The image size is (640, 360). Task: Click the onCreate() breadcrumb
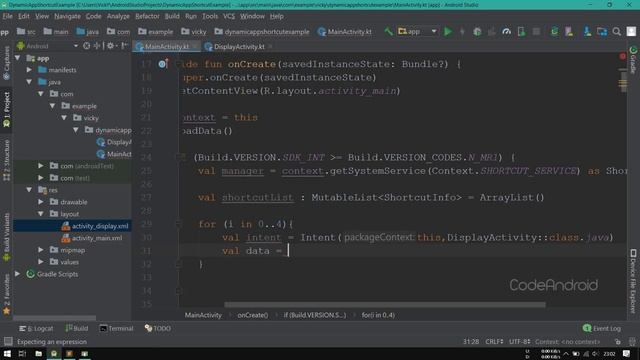253,315
